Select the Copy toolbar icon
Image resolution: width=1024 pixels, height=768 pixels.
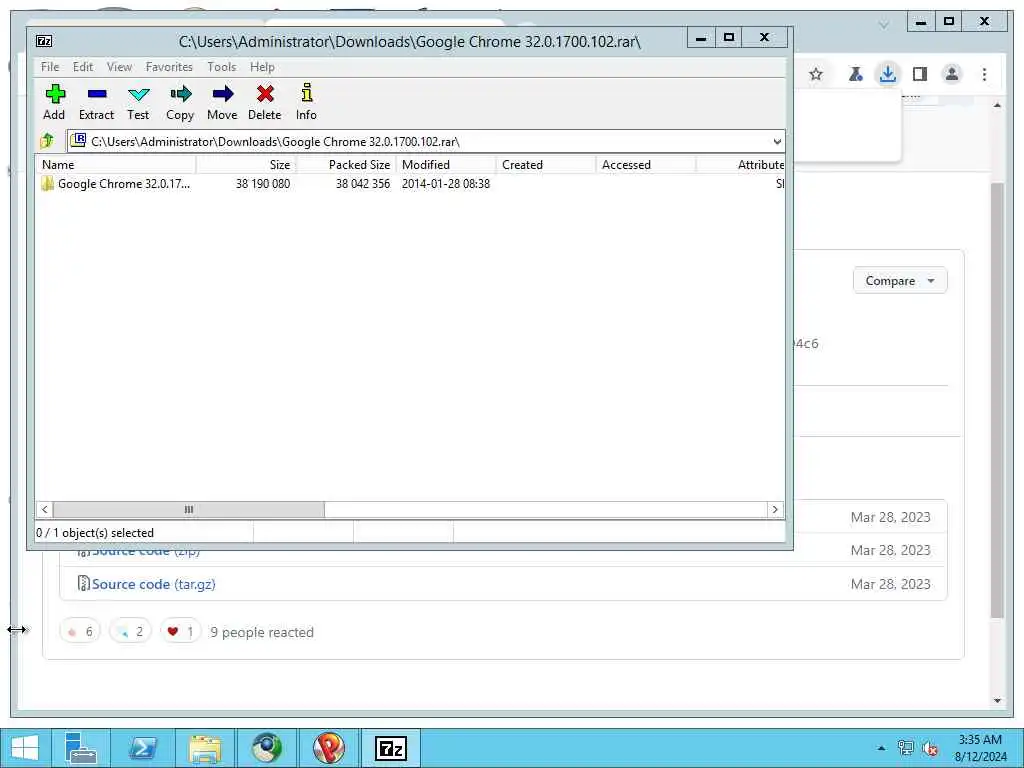coord(180,103)
